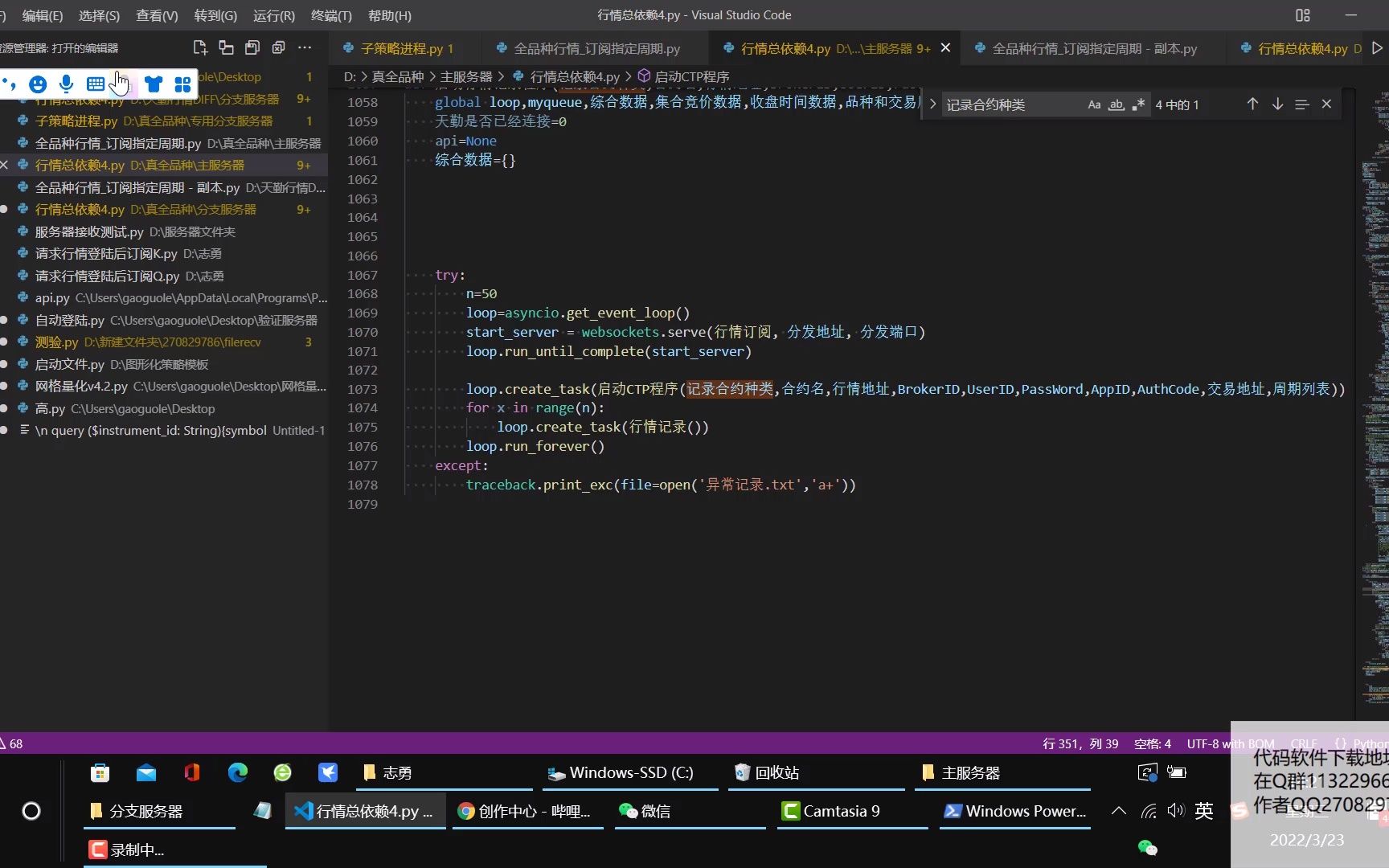Switch to the Camtasia 9 taskbar window
This screenshot has width=1389, height=868.
point(853,811)
